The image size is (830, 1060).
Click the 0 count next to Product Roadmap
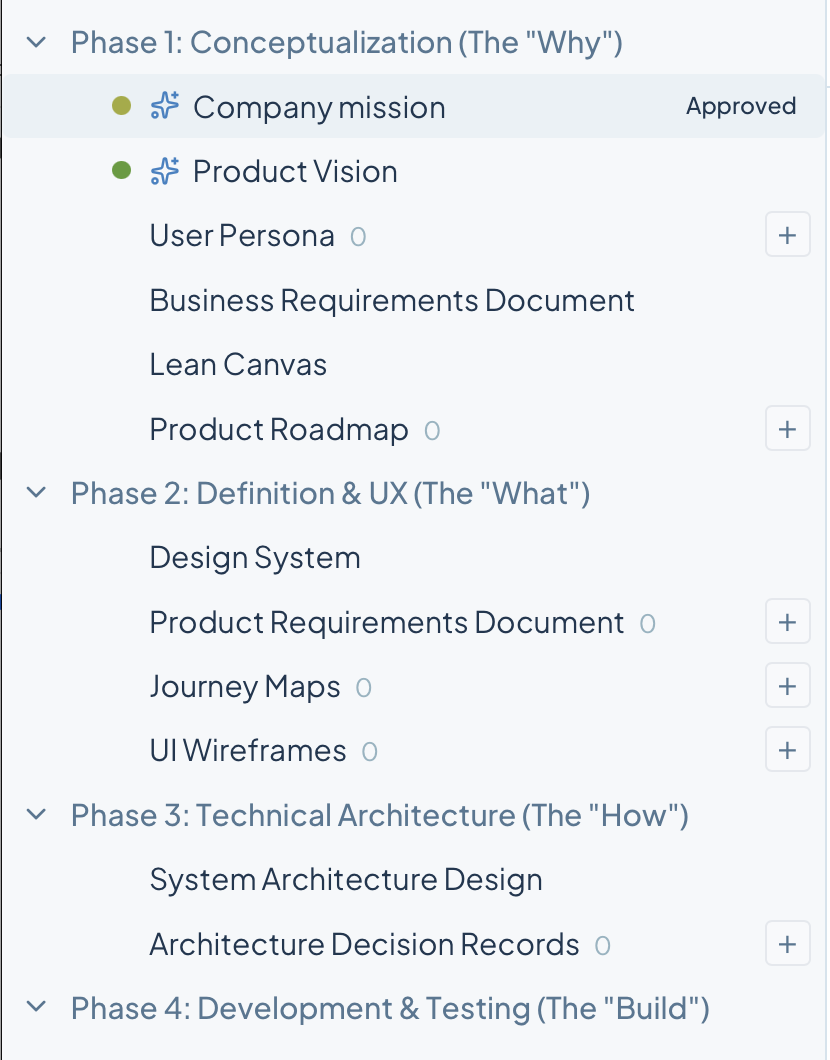point(432,431)
